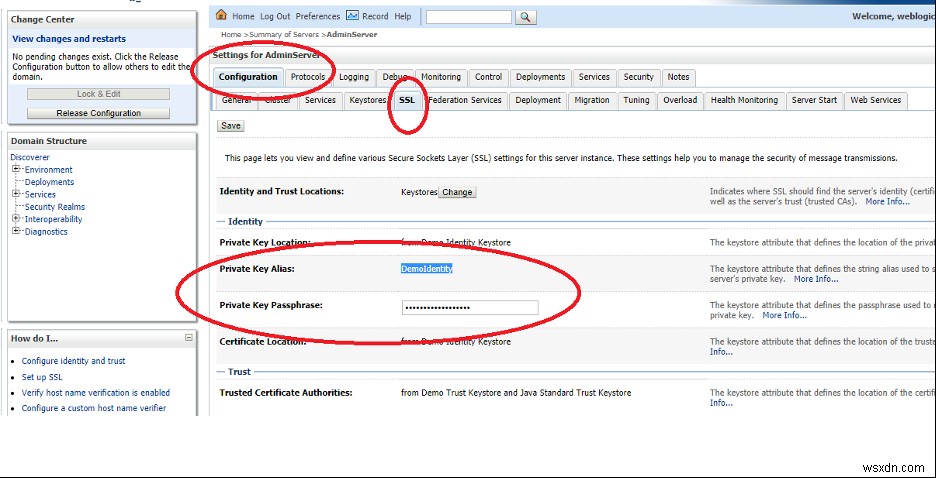This screenshot has width=936, height=478.
Task: Open Summary of Servers breadcrumb link
Action: point(284,35)
